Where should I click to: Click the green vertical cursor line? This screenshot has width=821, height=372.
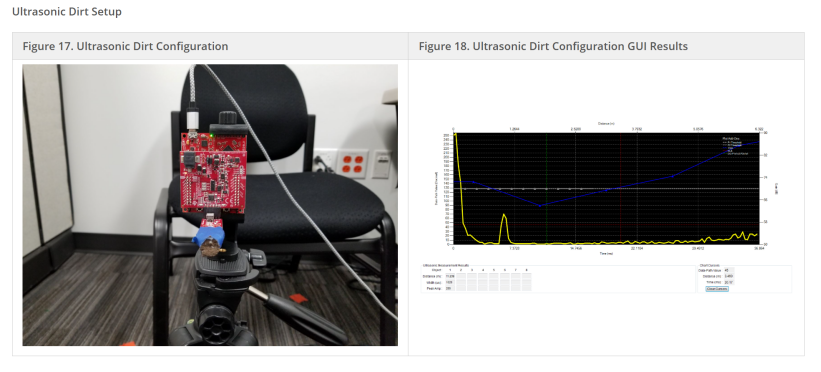click(546, 189)
